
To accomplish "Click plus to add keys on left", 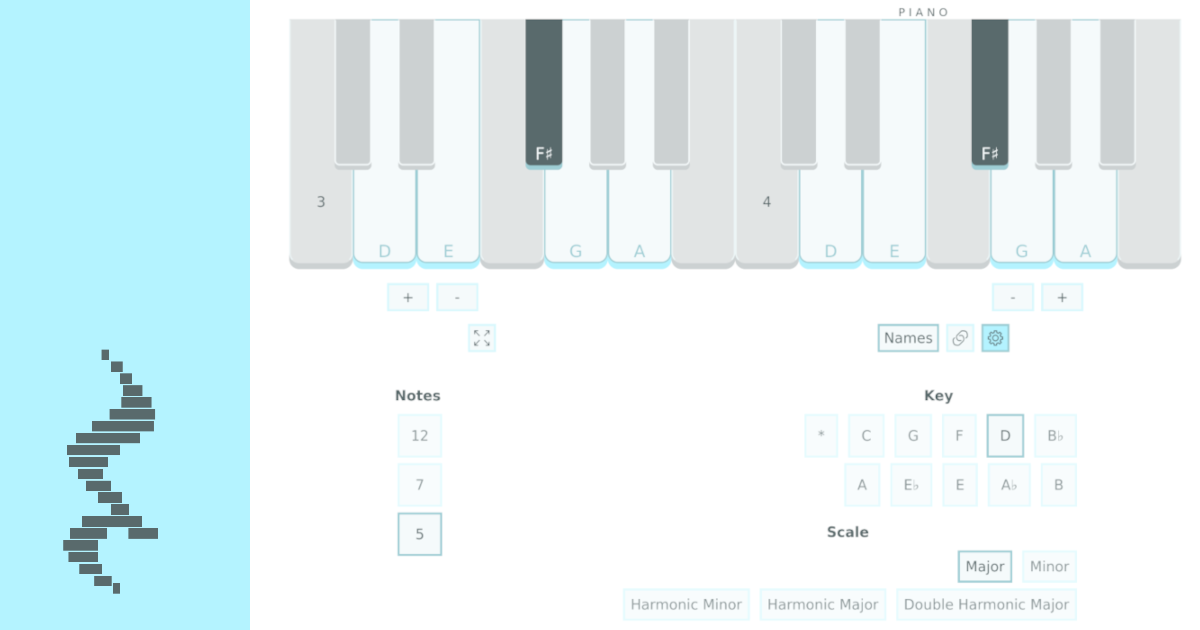I will pos(407,296).
